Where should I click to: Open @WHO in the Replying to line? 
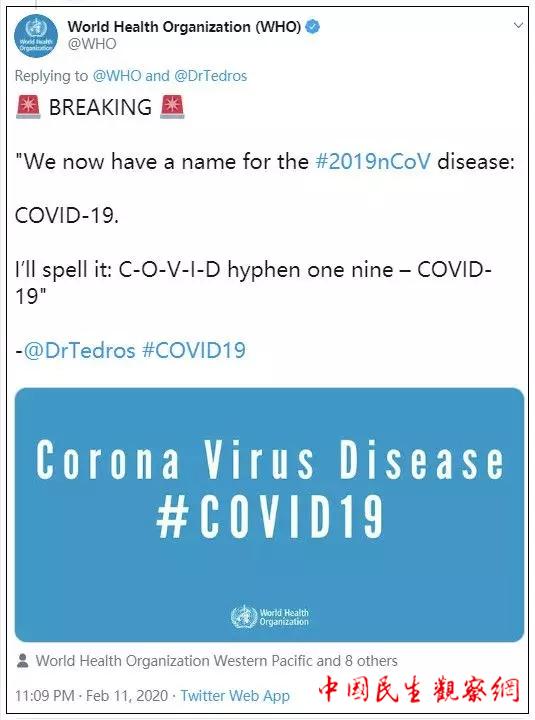[x=117, y=76]
